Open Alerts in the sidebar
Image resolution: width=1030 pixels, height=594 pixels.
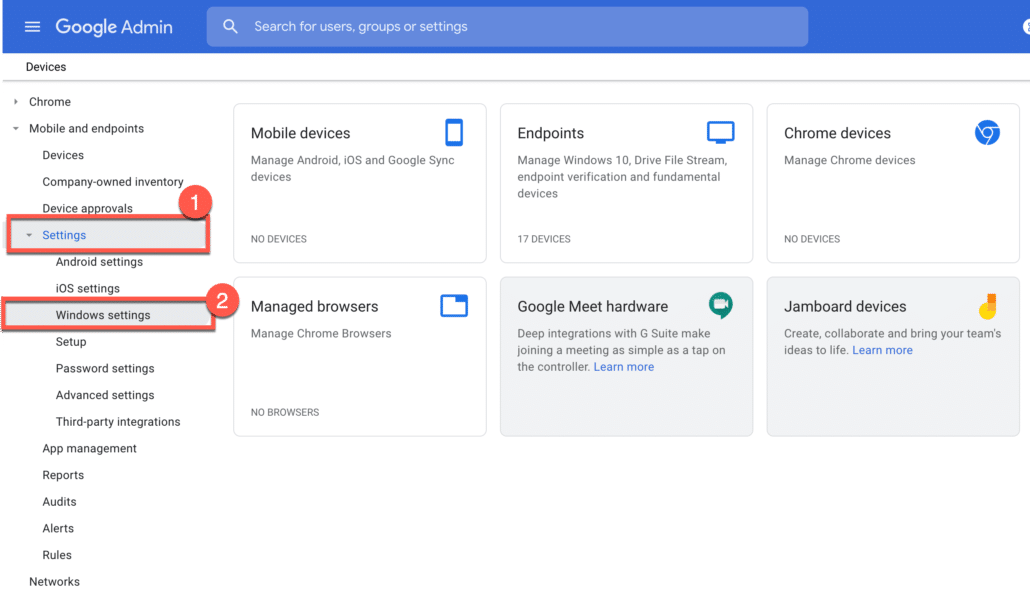coord(58,528)
